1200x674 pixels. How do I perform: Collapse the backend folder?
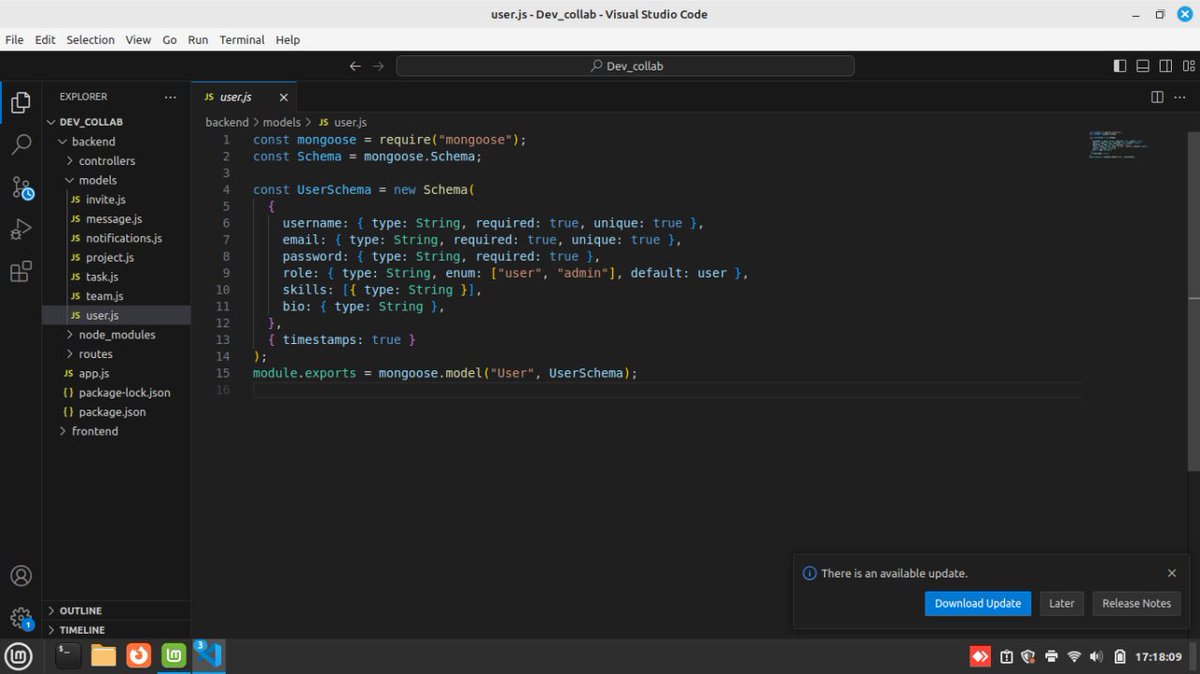pyautogui.click(x=116, y=141)
